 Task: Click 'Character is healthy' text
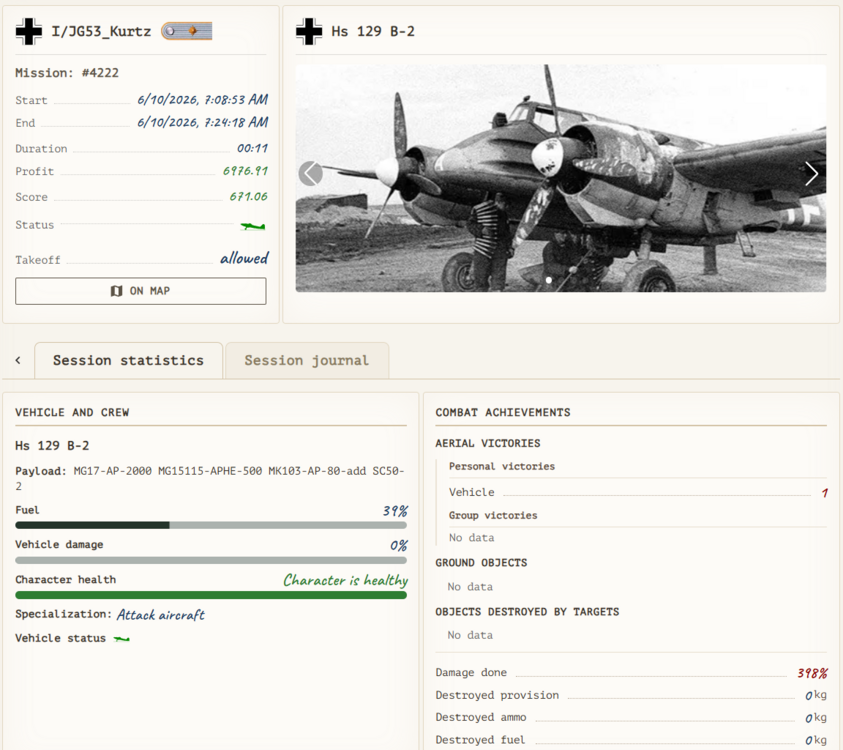pyautogui.click(x=345, y=580)
